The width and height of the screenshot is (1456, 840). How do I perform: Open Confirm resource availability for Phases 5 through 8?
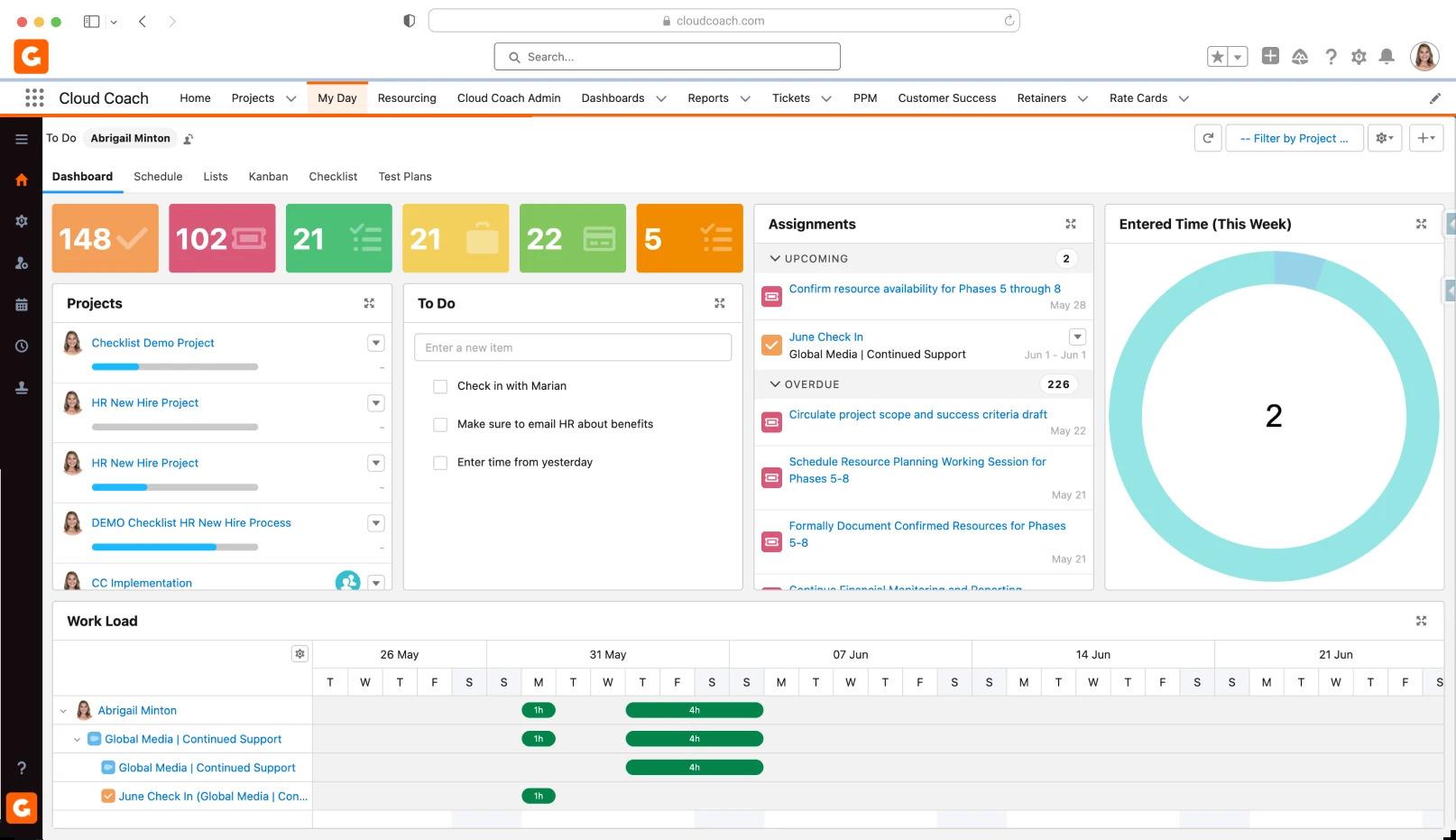point(925,289)
